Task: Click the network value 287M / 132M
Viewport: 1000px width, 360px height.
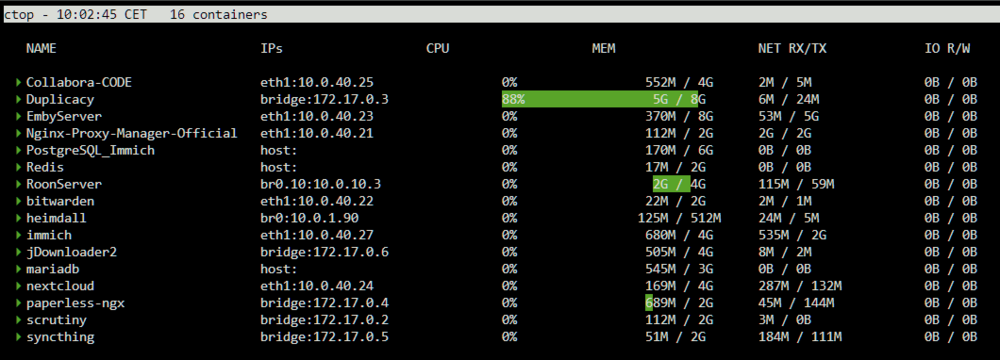Action: (800, 286)
